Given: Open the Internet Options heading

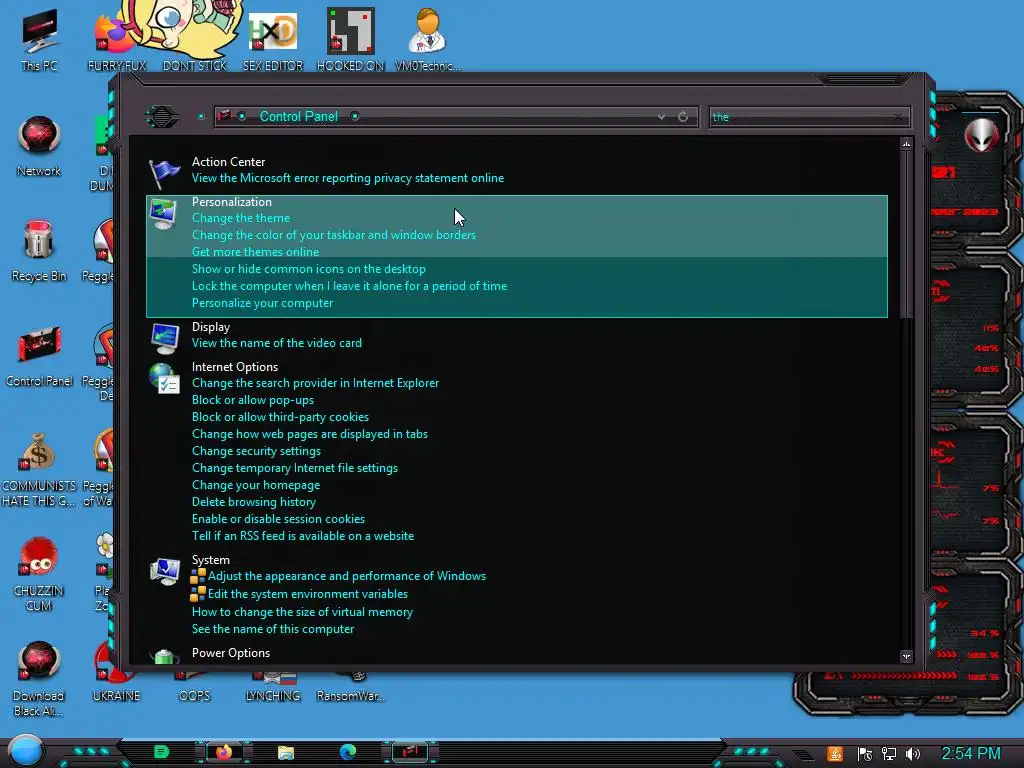Looking at the screenshot, I should point(235,367).
